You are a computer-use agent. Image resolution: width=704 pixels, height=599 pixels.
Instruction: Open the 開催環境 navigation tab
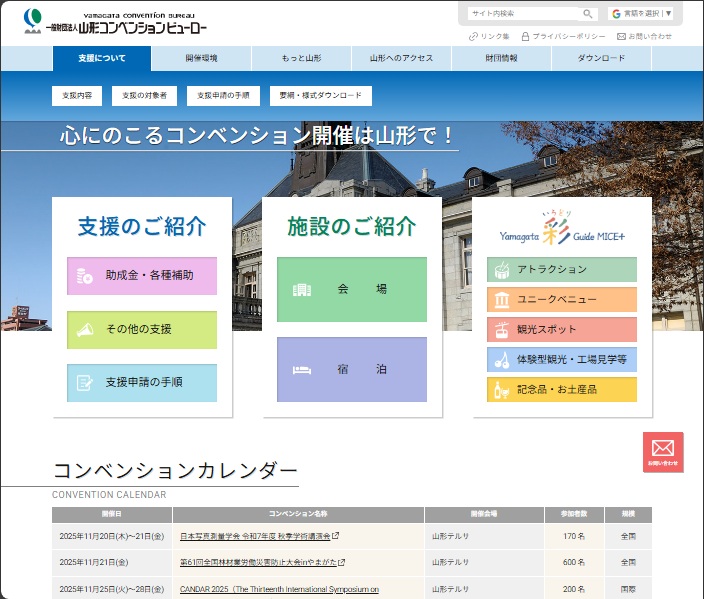click(x=201, y=58)
